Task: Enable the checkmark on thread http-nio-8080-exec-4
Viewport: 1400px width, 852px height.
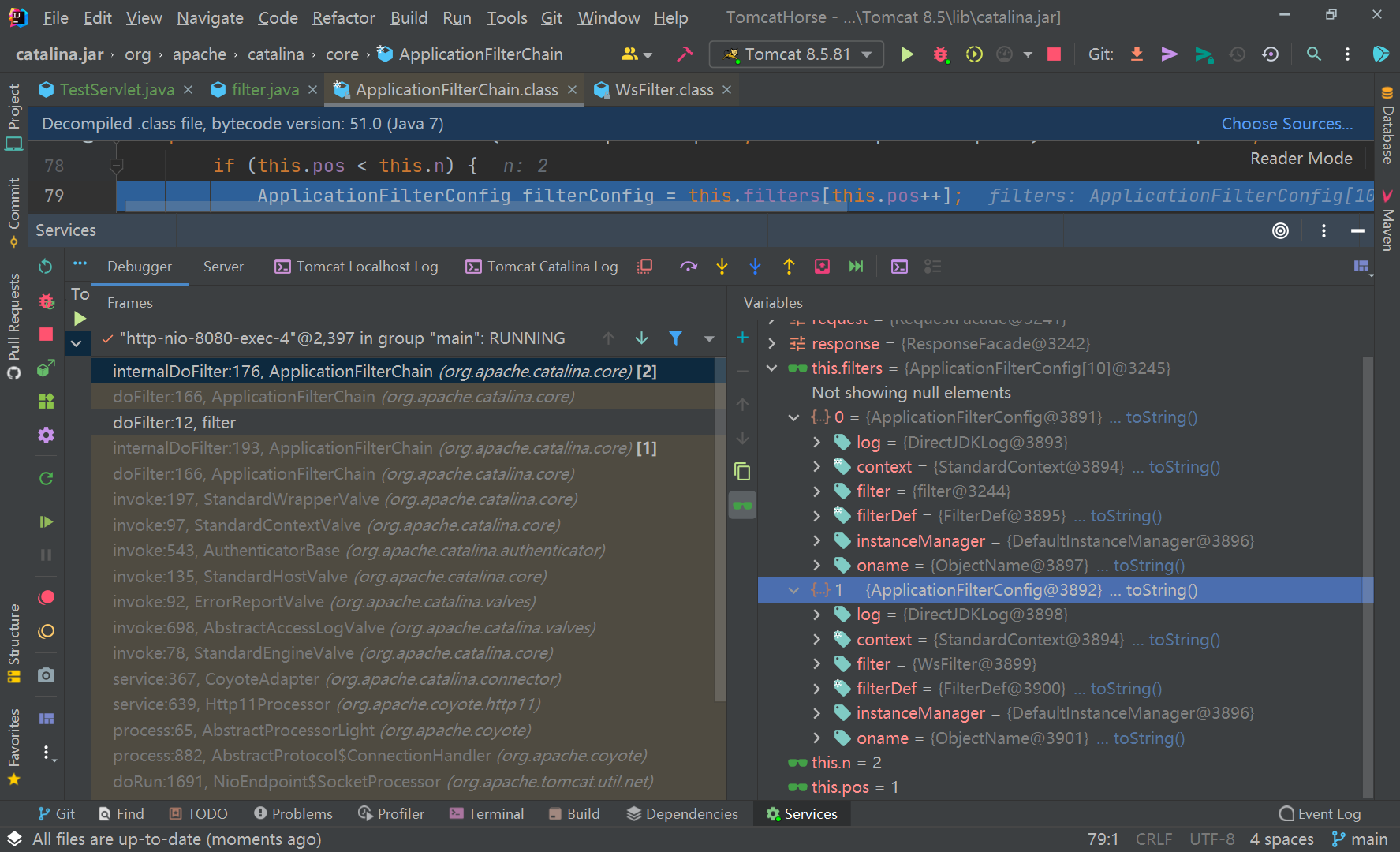Action: [106, 338]
